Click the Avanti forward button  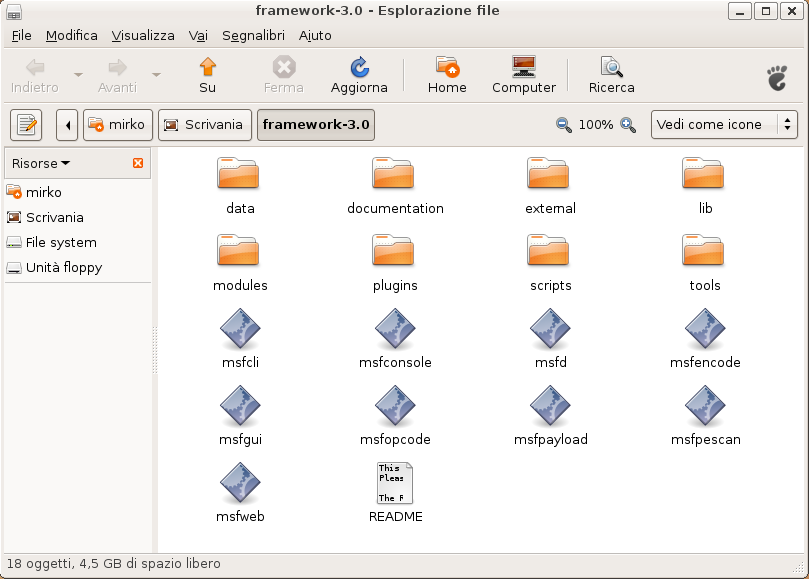(x=117, y=75)
